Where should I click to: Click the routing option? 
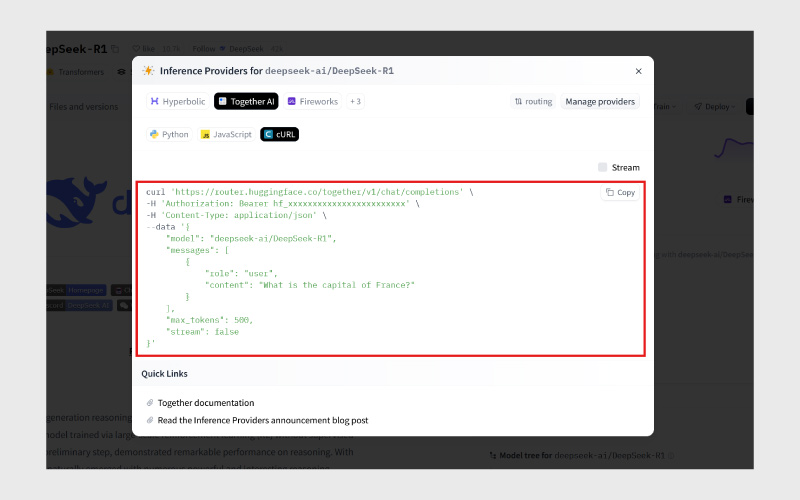(533, 101)
